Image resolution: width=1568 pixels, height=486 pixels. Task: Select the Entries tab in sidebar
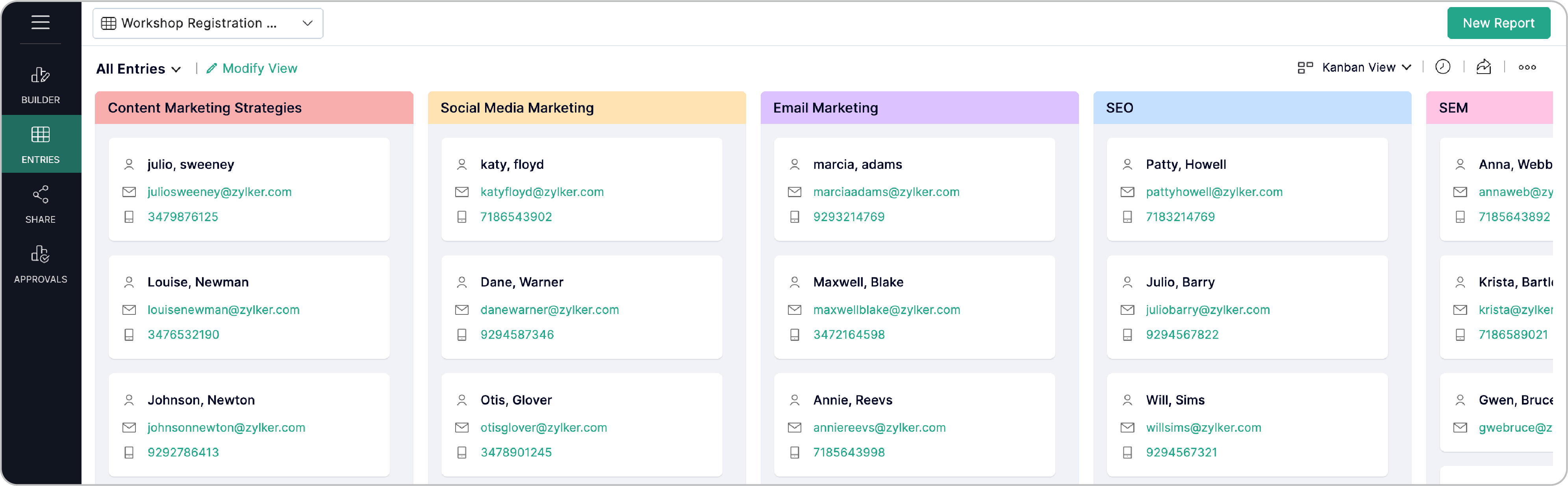point(40,144)
